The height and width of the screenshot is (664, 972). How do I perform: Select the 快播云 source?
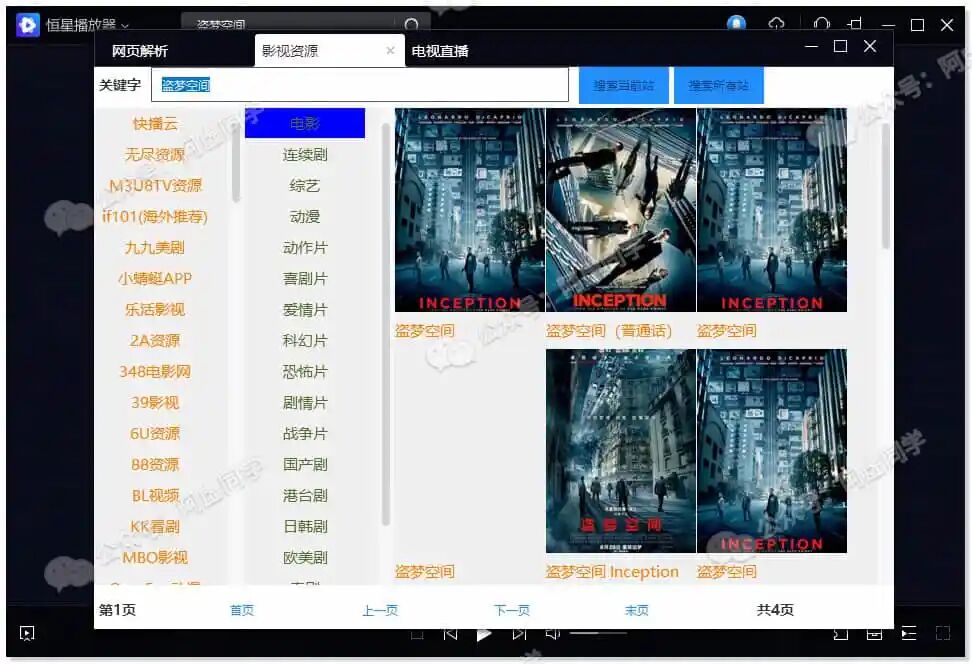[155, 123]
